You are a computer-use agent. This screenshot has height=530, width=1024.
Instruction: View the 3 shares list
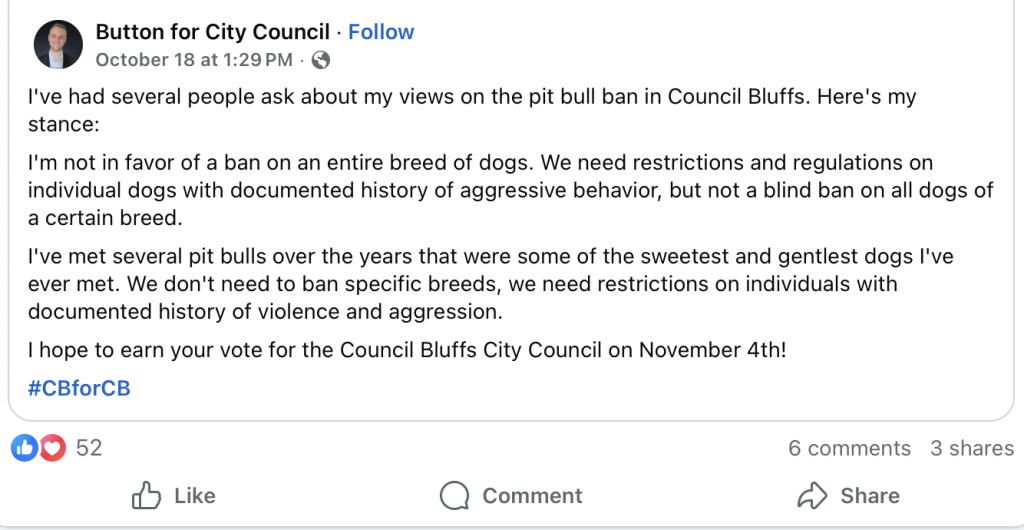(x=971, y=448)
